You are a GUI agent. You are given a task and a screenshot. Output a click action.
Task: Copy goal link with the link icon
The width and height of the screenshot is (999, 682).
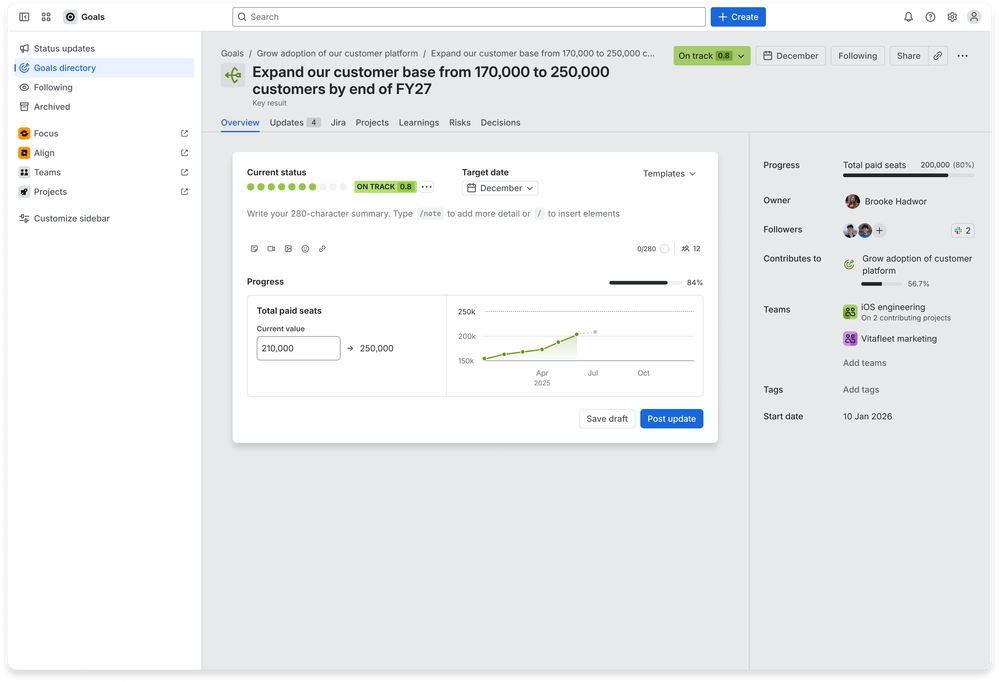tap(938, 56)
